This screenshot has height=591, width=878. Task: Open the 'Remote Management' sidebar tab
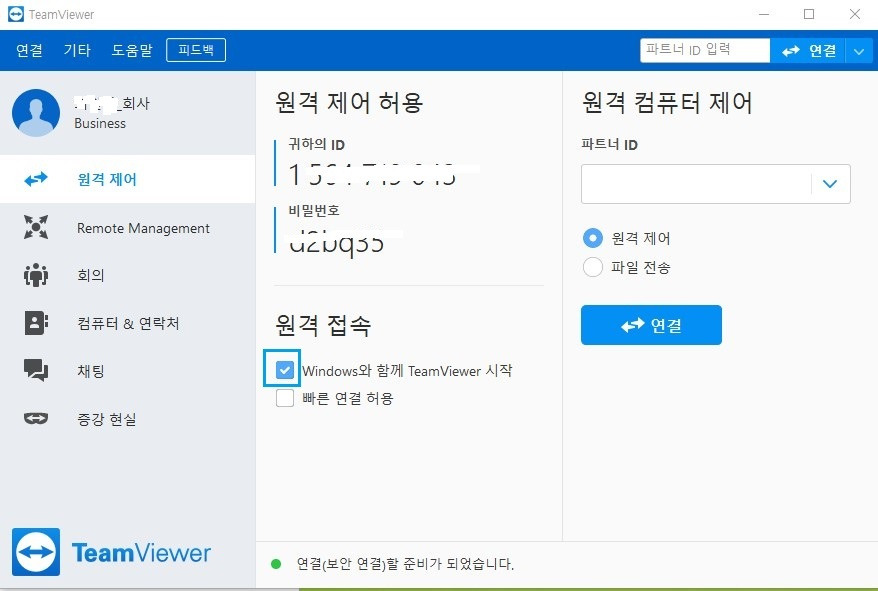pos(128,228)
